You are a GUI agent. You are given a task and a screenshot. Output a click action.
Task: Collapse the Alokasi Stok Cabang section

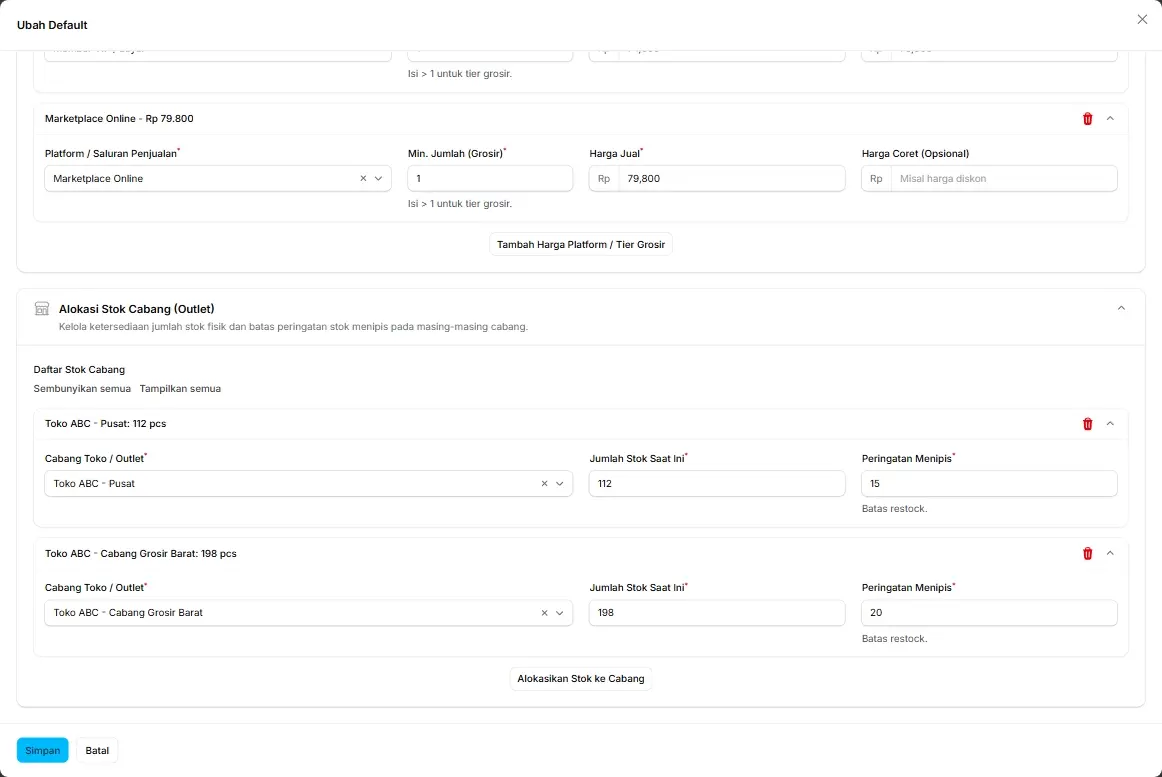1121,308
